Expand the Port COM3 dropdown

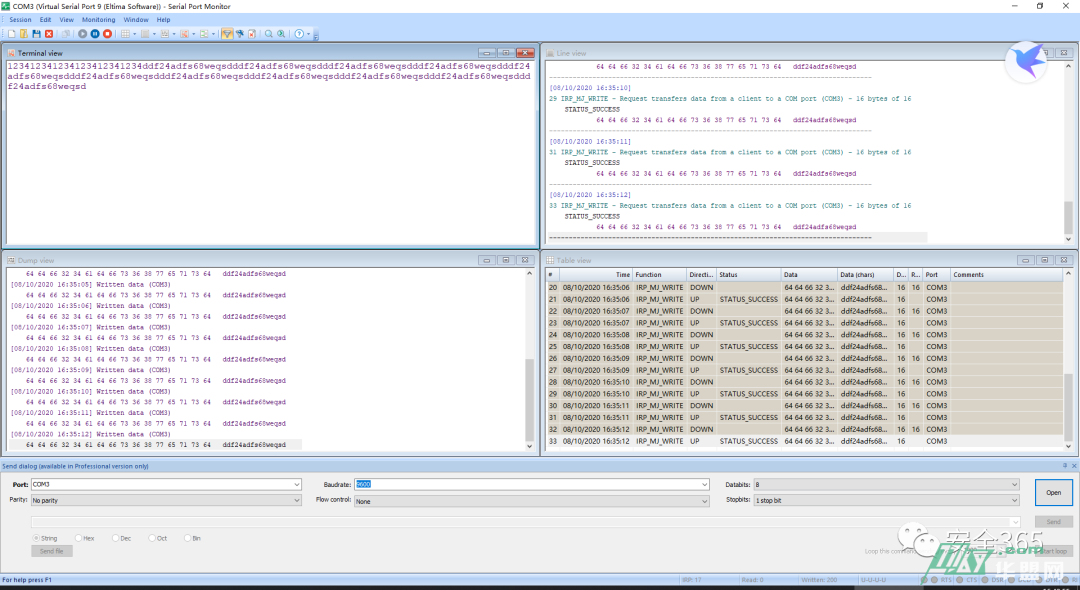coord(296,485)
